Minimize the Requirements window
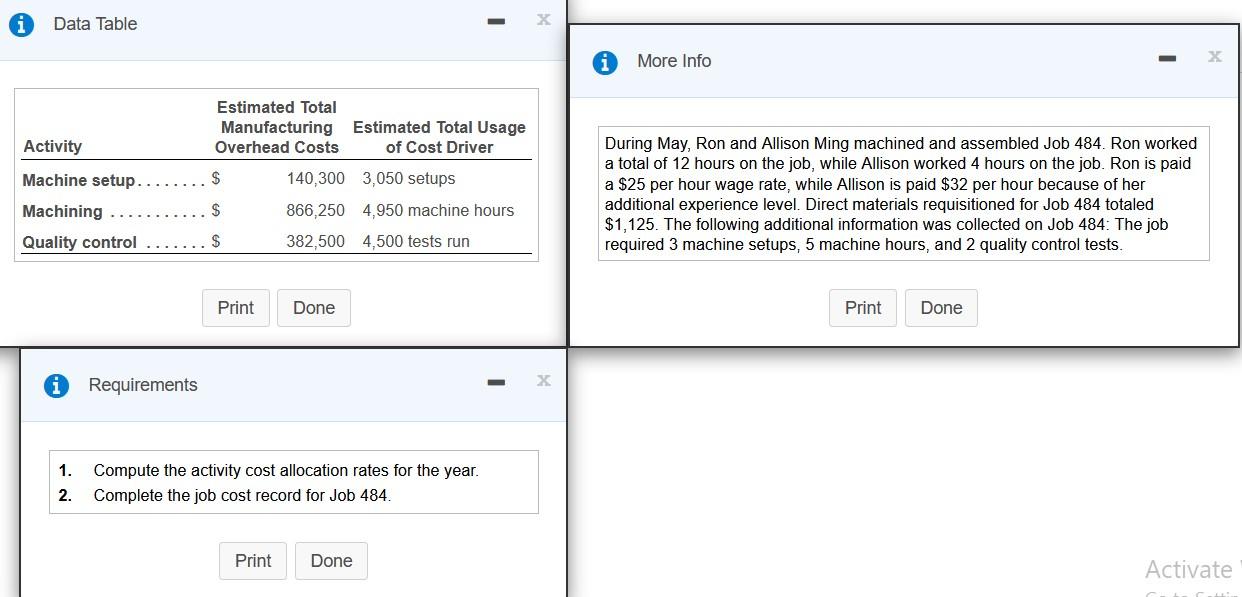This screenshot has height=597, width=1242. pos(496,381)
